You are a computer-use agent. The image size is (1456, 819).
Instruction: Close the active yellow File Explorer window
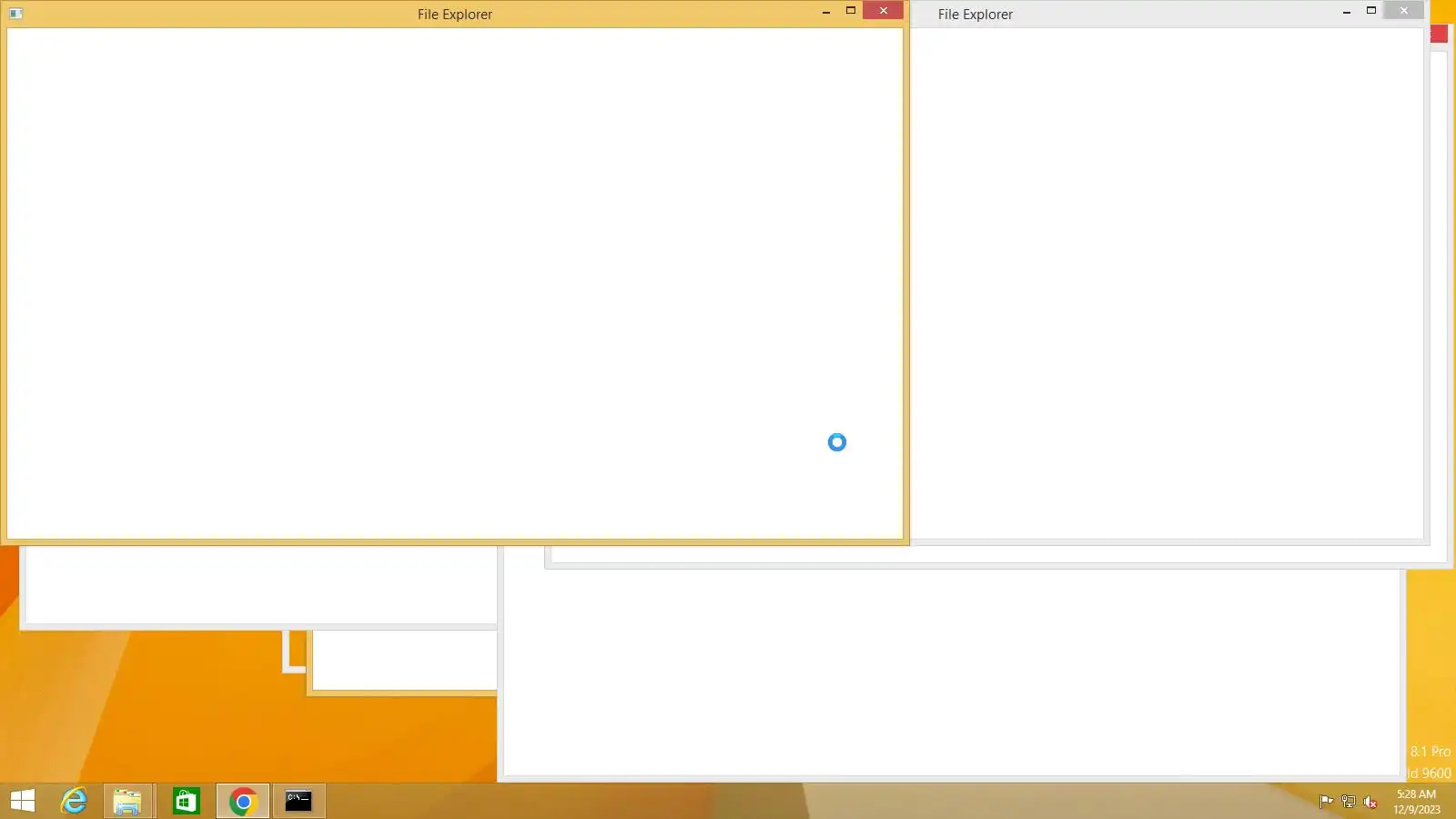[x=883, y=11]
